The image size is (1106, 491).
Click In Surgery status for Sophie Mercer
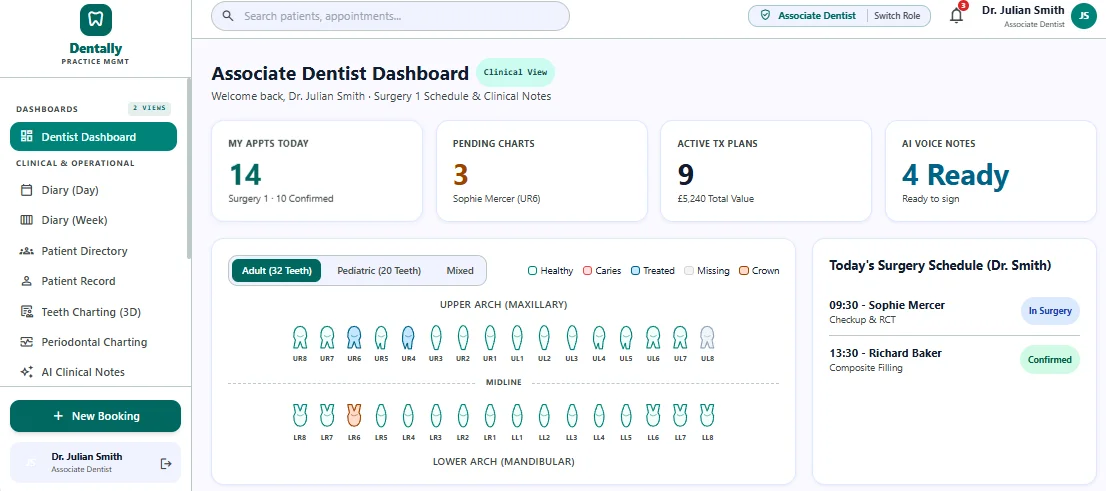point(1050,311)
